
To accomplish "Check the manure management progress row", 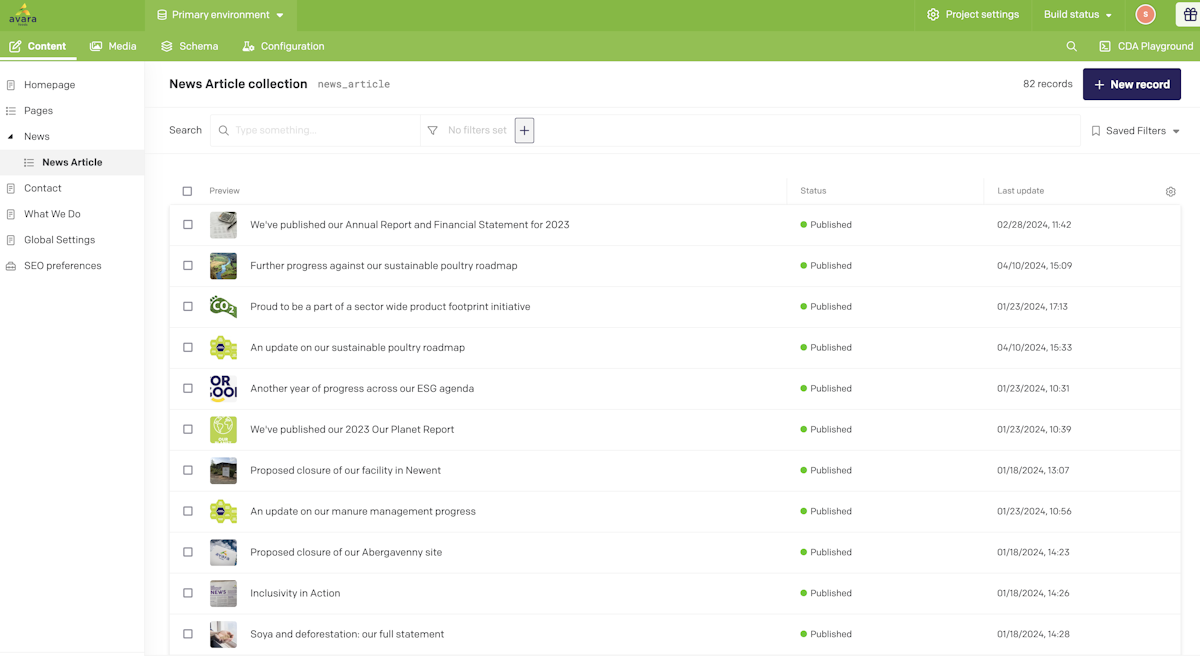I will (x=187, y=511).
